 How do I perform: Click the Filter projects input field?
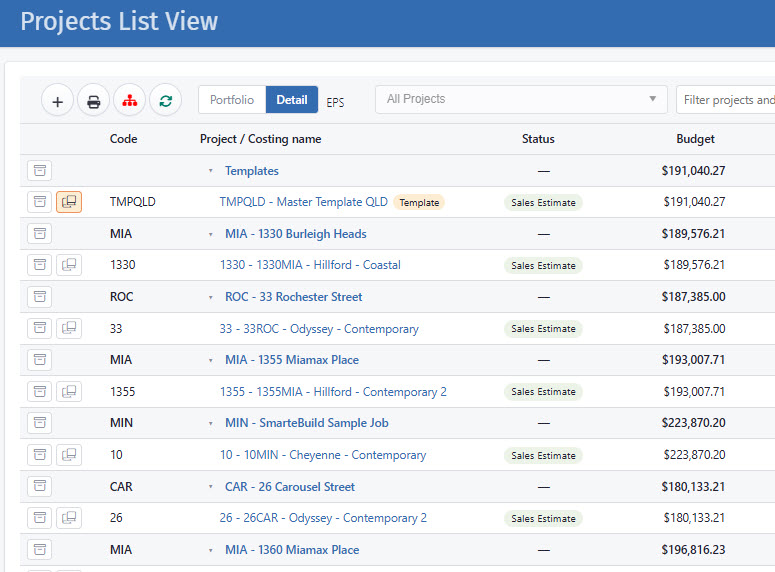(x=726, y=100)
